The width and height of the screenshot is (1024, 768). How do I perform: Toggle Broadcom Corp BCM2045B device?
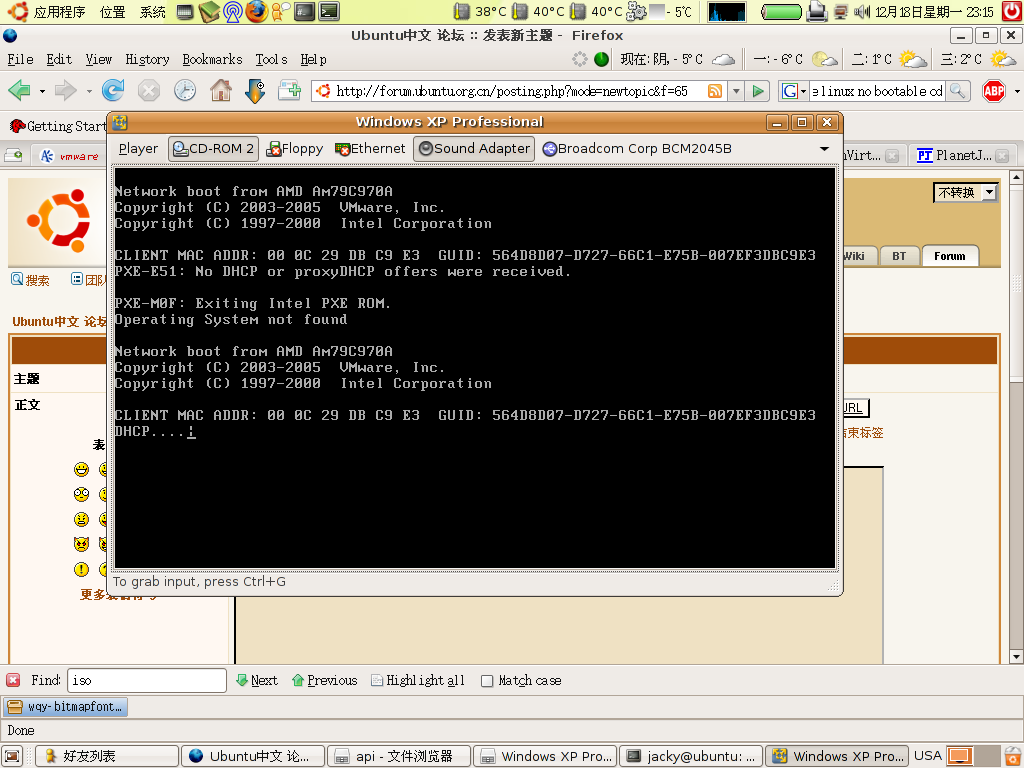point(637,149)
